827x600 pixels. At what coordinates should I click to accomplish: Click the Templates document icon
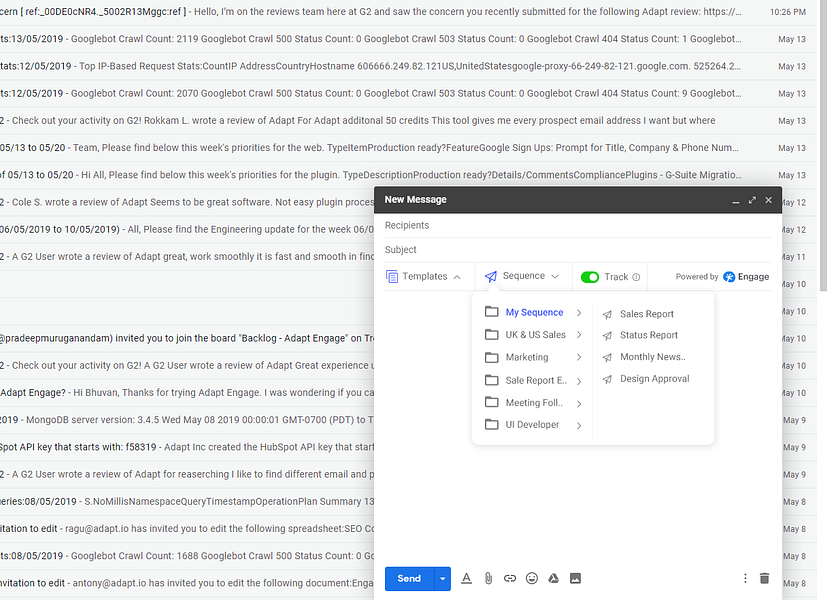(392, 276)
